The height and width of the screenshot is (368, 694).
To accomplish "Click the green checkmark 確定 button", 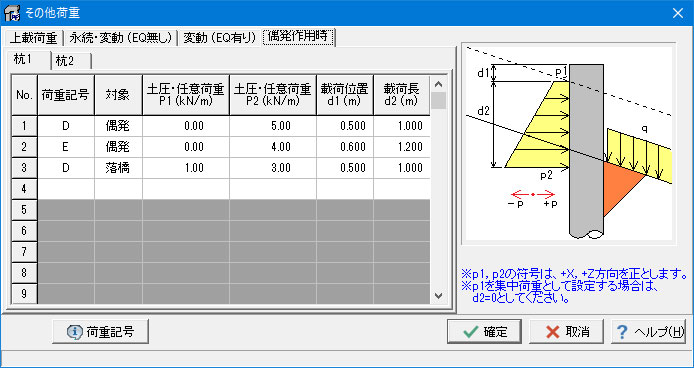I will (x=484, y=332).
